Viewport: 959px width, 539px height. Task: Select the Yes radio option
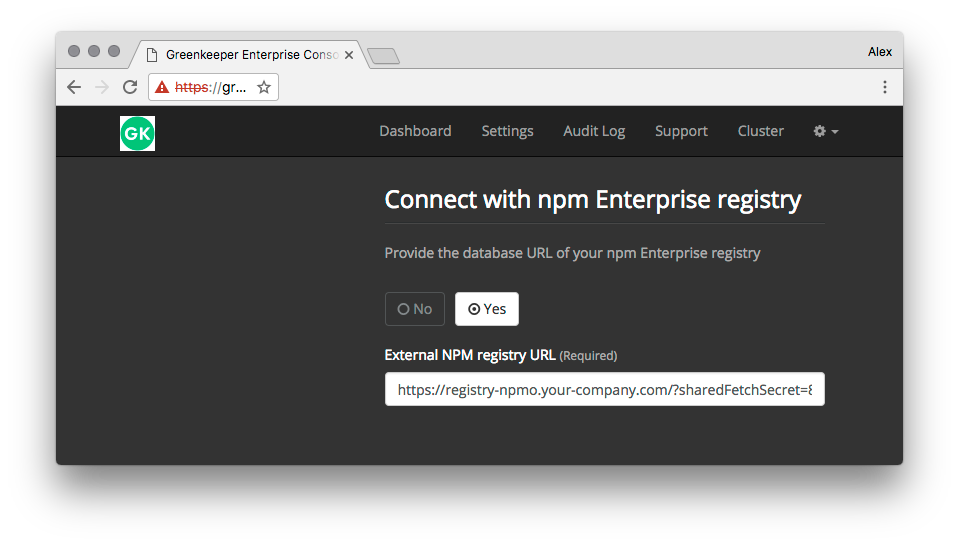pos(487,309)
